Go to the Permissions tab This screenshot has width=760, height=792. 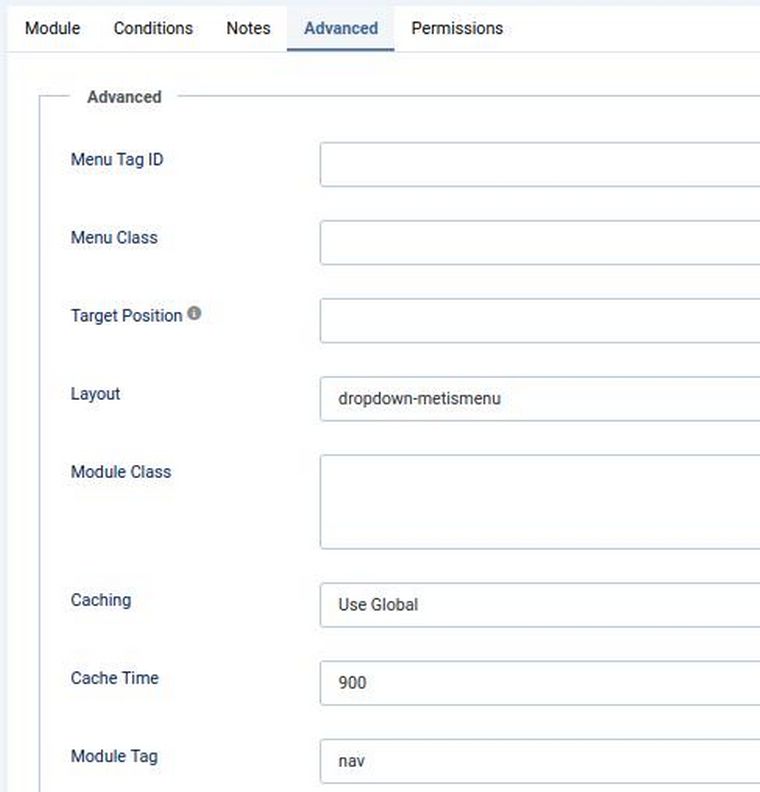click(x=457, y=28)
